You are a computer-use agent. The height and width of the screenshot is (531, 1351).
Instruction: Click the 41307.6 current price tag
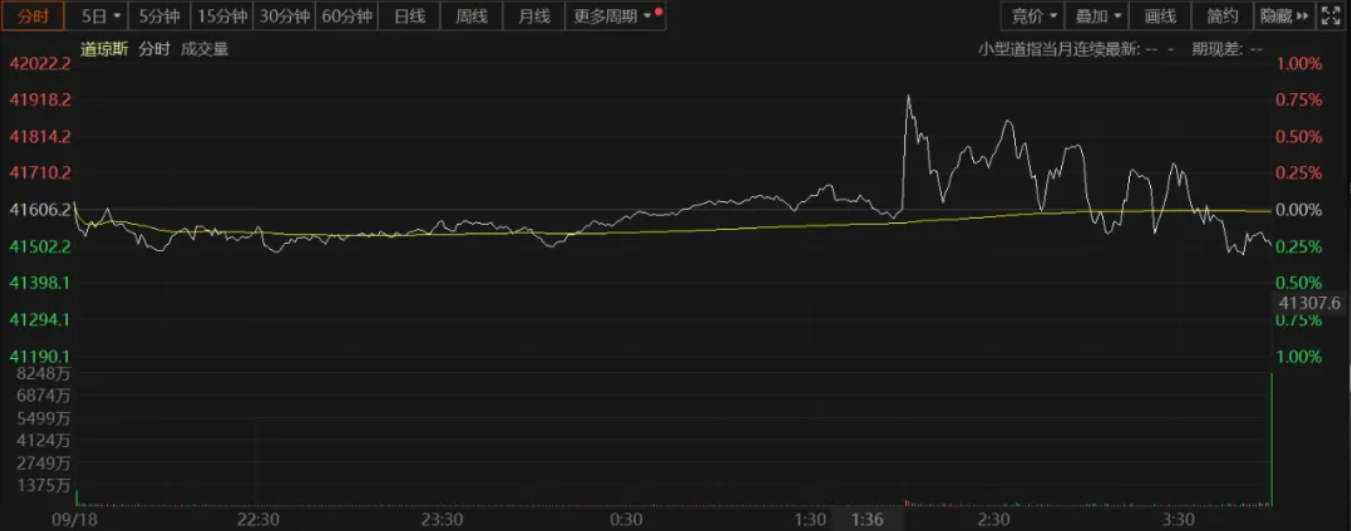(x=1309, y=302)
